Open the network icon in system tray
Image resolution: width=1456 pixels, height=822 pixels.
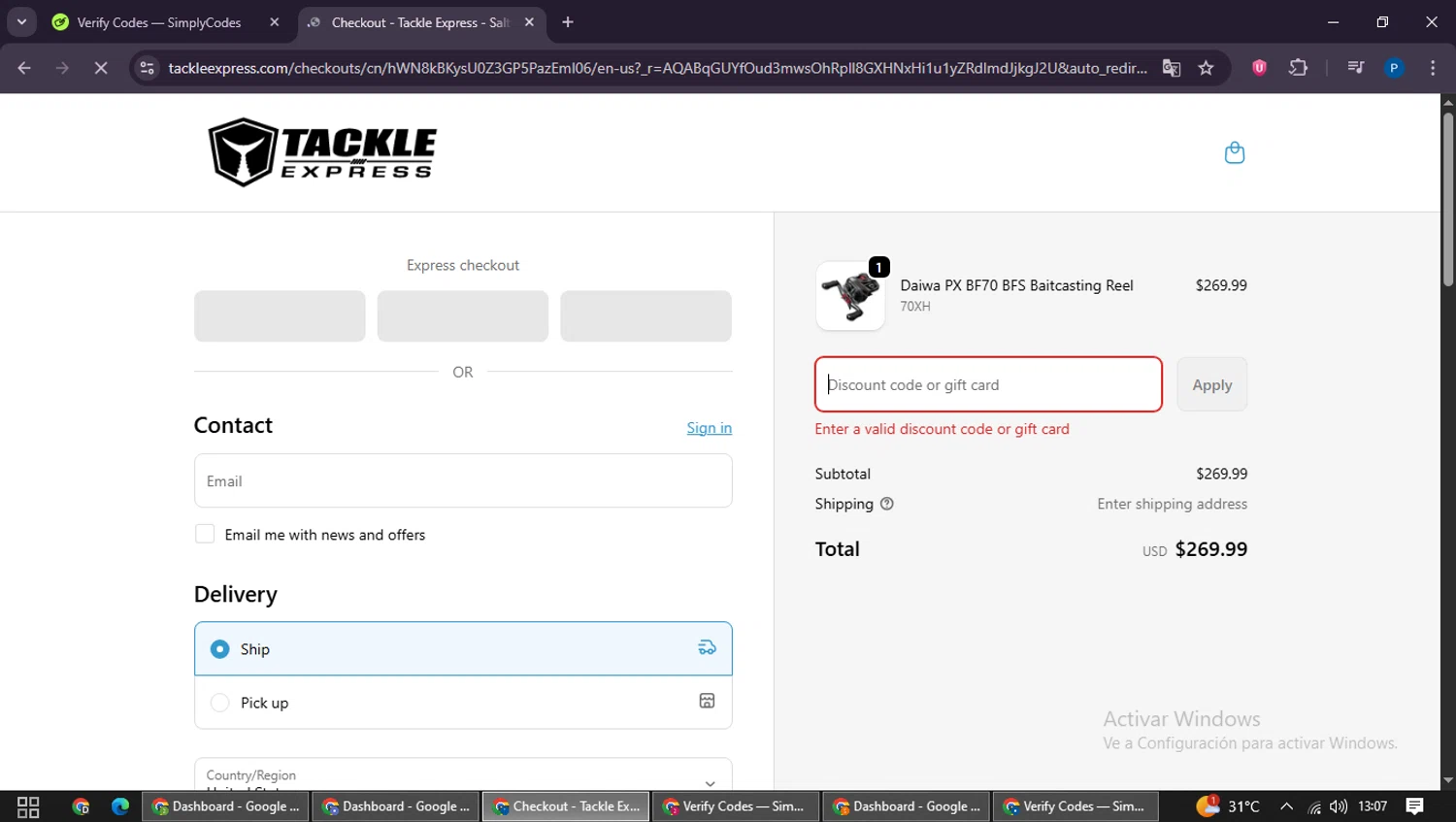coord(1314,806)
